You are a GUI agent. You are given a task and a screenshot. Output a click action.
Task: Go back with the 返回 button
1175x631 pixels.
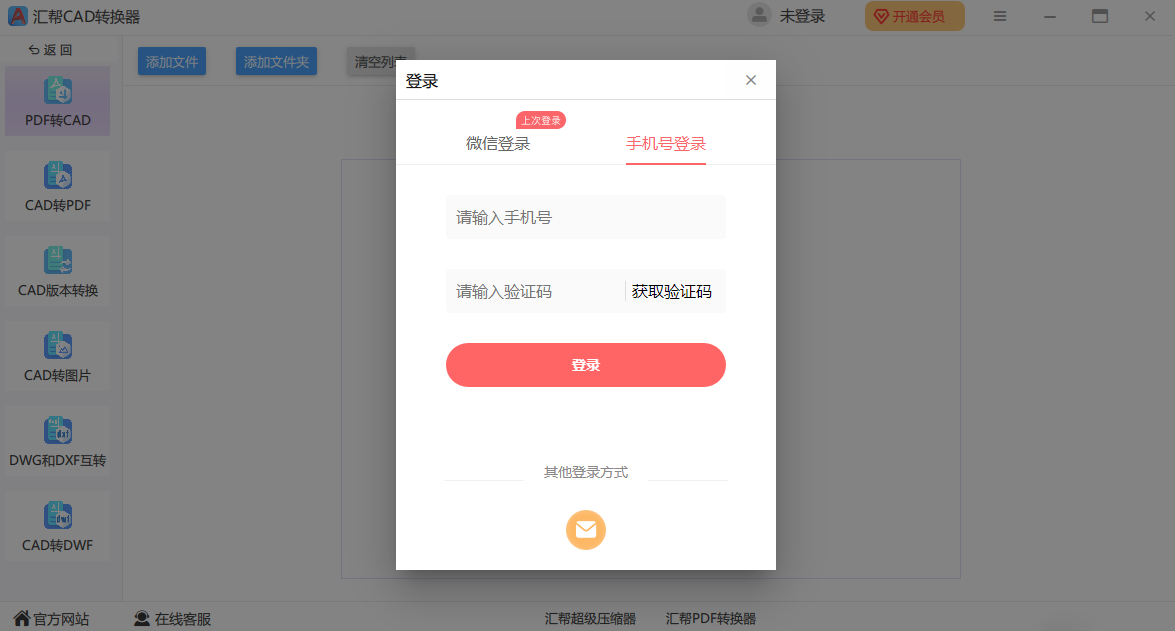click(x=50, y=50)
